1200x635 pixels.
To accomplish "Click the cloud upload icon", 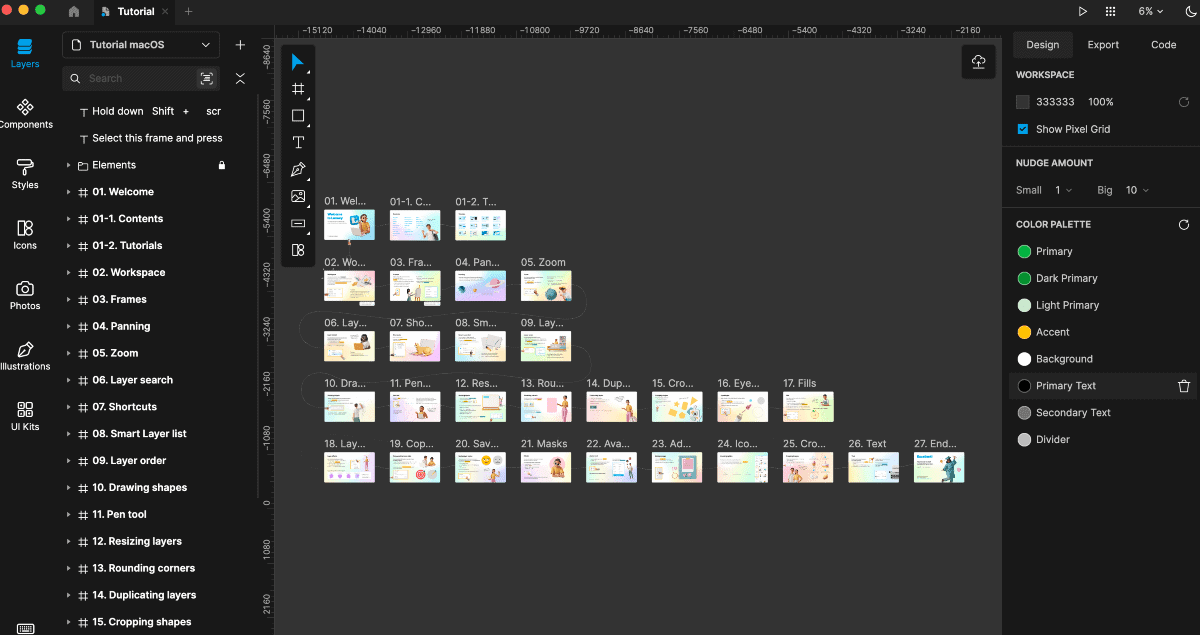I will [979, 63].
